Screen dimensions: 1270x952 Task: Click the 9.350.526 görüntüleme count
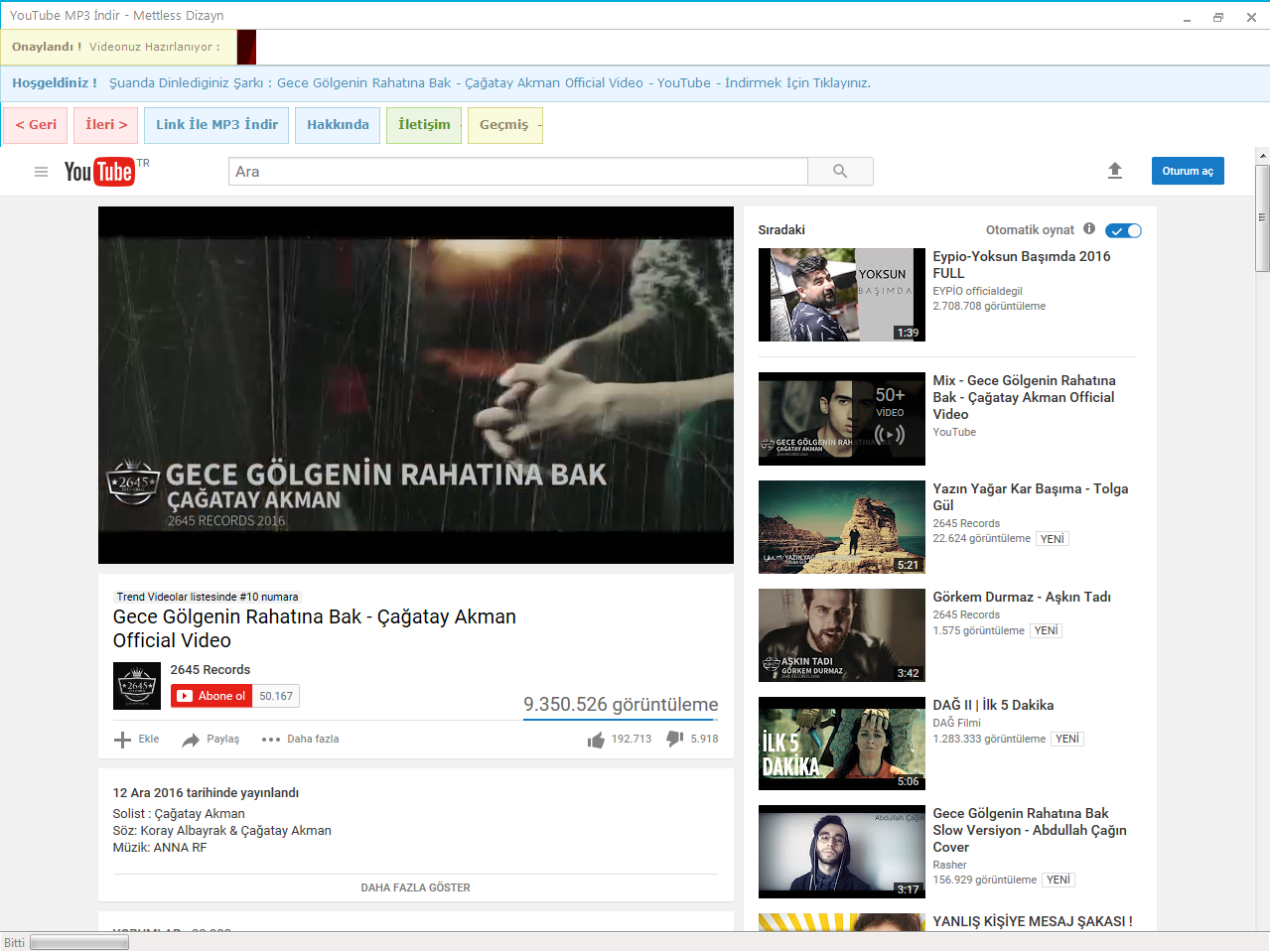621,704
